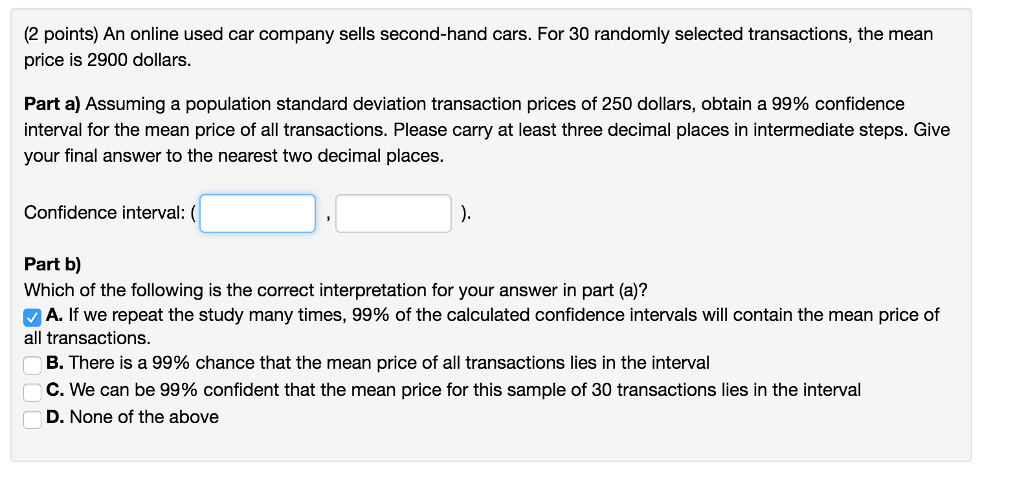Click the bold 'Part a)' heading
The image size is (1024, 480).
point(52,104)
